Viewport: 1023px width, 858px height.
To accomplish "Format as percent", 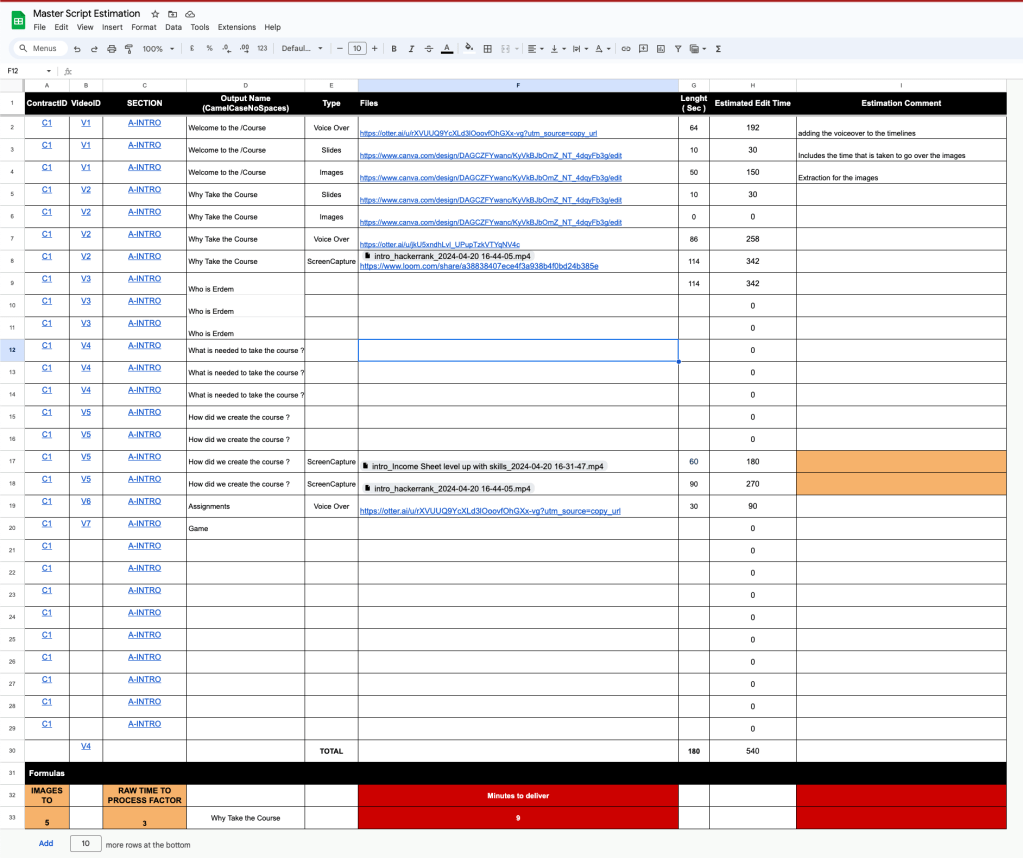I will tap(209, 48).
